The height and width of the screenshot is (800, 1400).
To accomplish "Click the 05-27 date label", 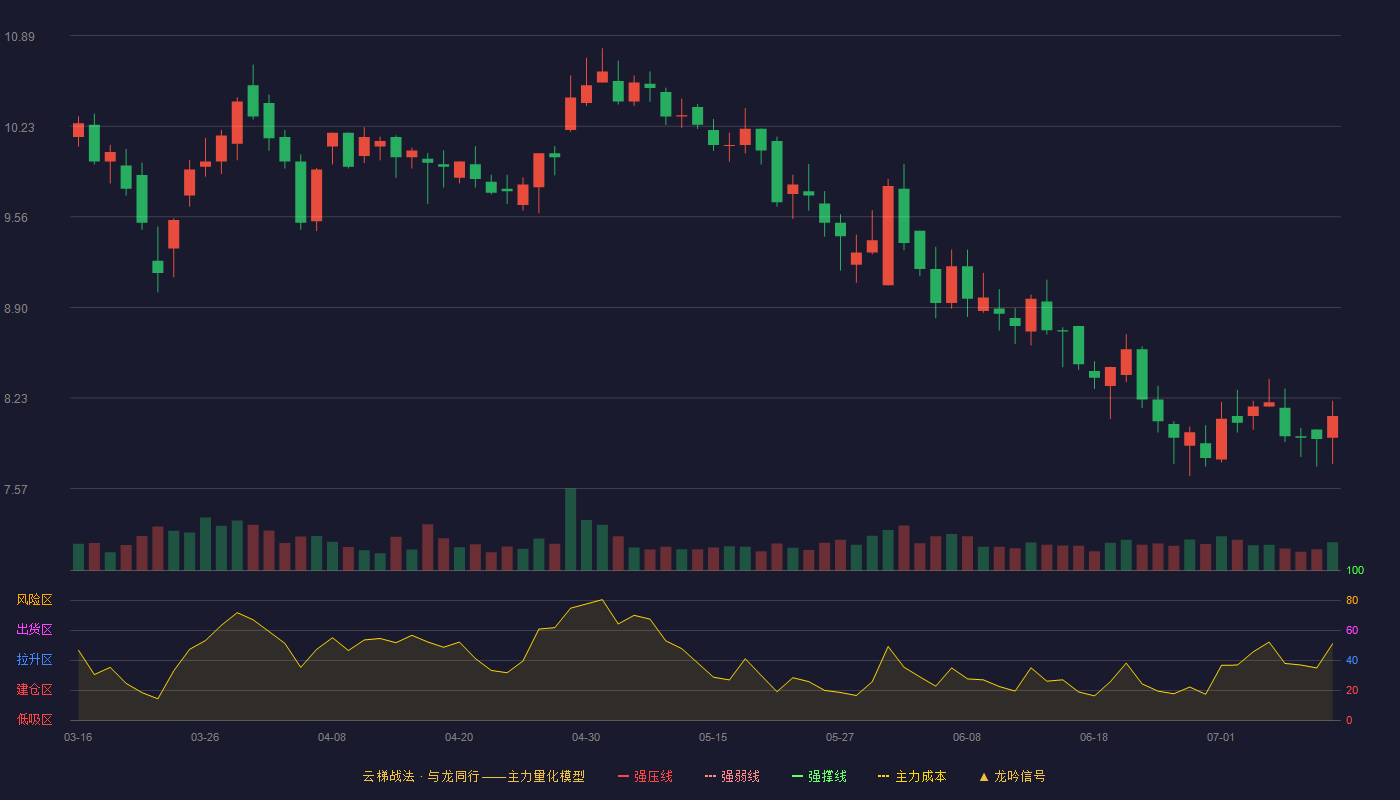I will coord(840,737).
